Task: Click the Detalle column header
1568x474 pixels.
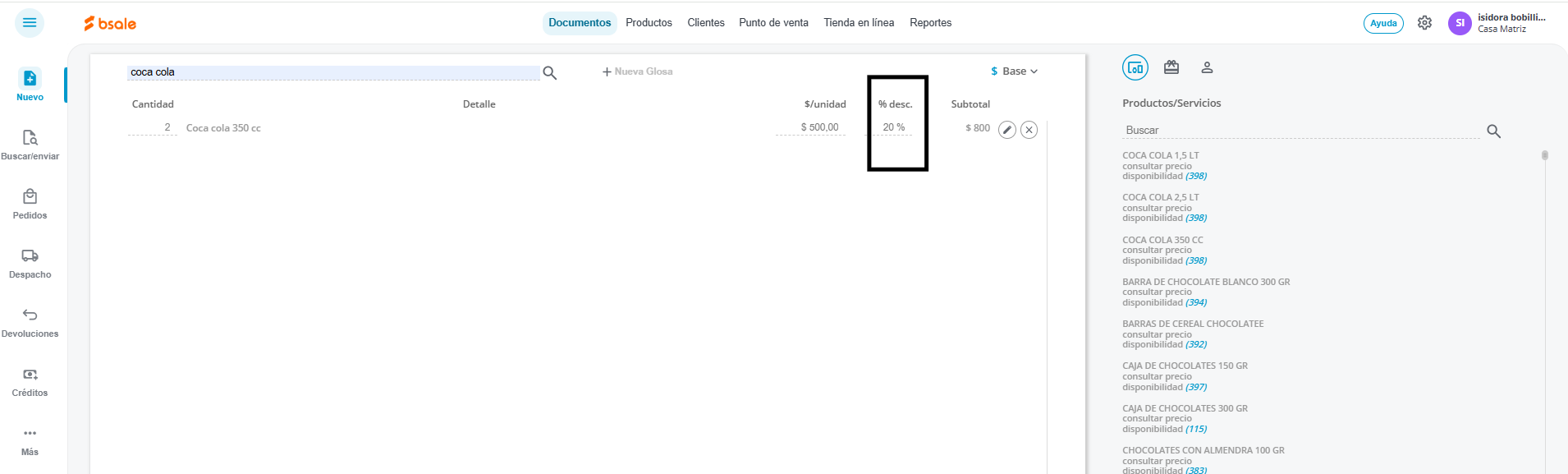Action: click(x=479, y=104)
